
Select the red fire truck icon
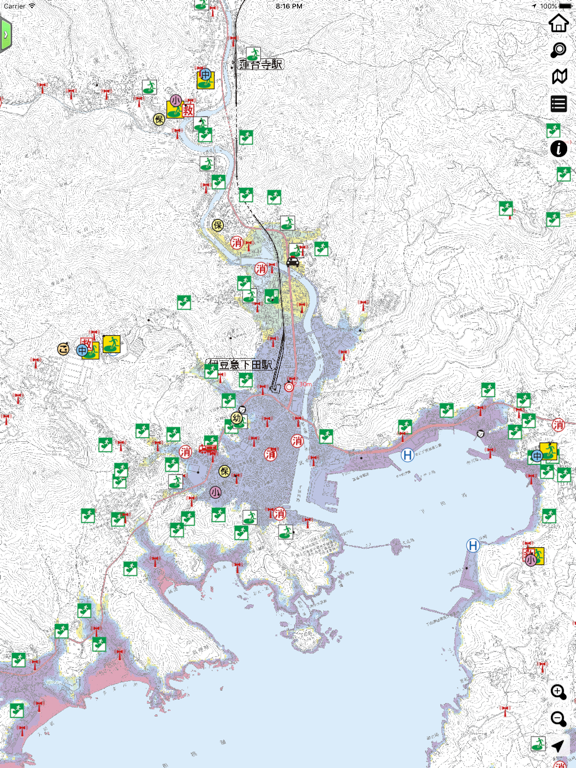(x=208, y=449)
